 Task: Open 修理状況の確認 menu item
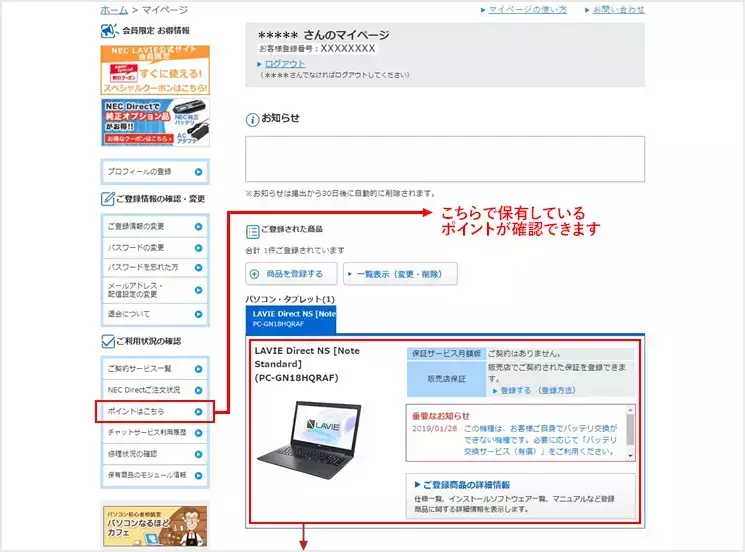point(155,454)
